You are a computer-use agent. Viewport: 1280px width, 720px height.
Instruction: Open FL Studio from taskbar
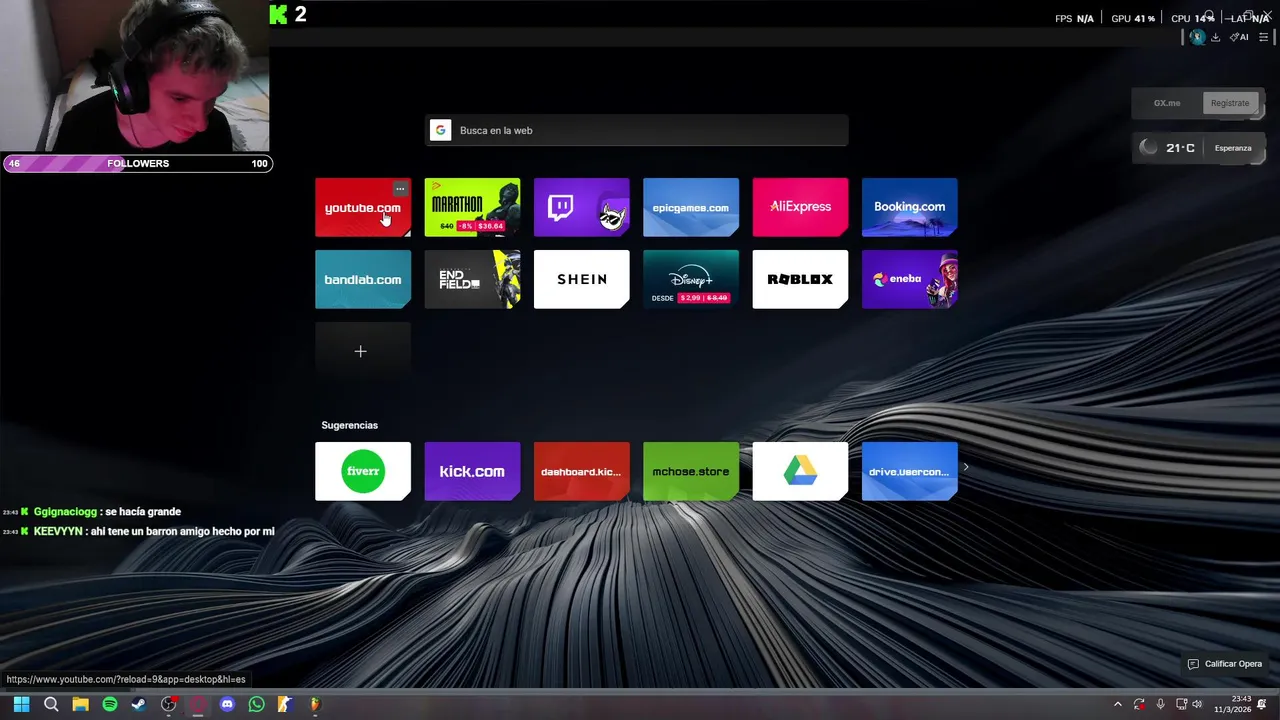315,704
